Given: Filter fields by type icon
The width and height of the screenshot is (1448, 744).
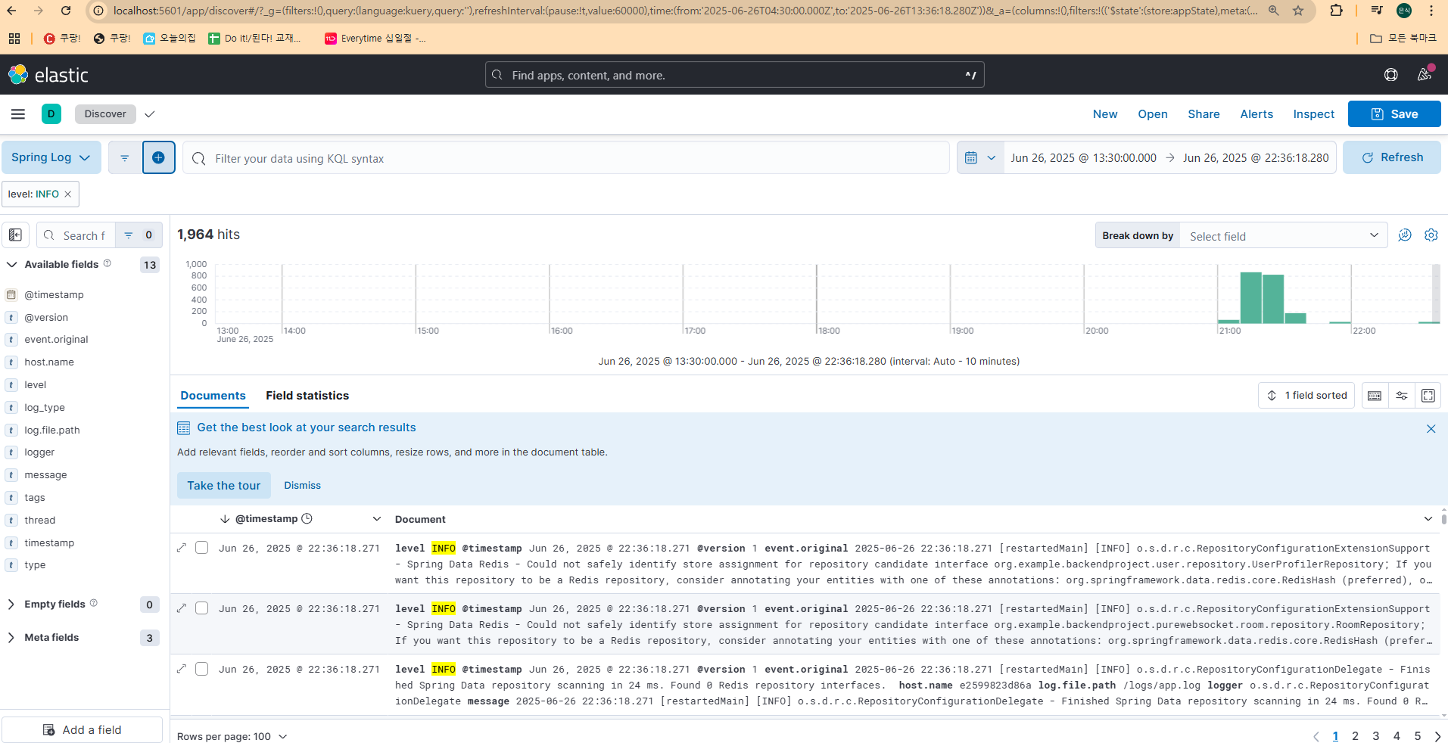Looking at the screenshot, I should click(139, 235).
